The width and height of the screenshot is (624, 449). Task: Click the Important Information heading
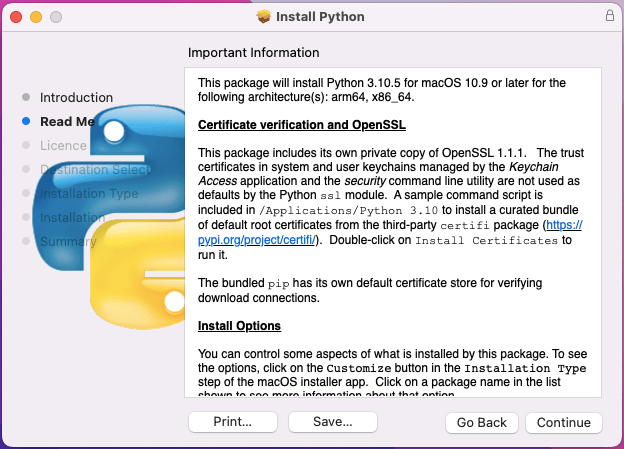point(254,53)
